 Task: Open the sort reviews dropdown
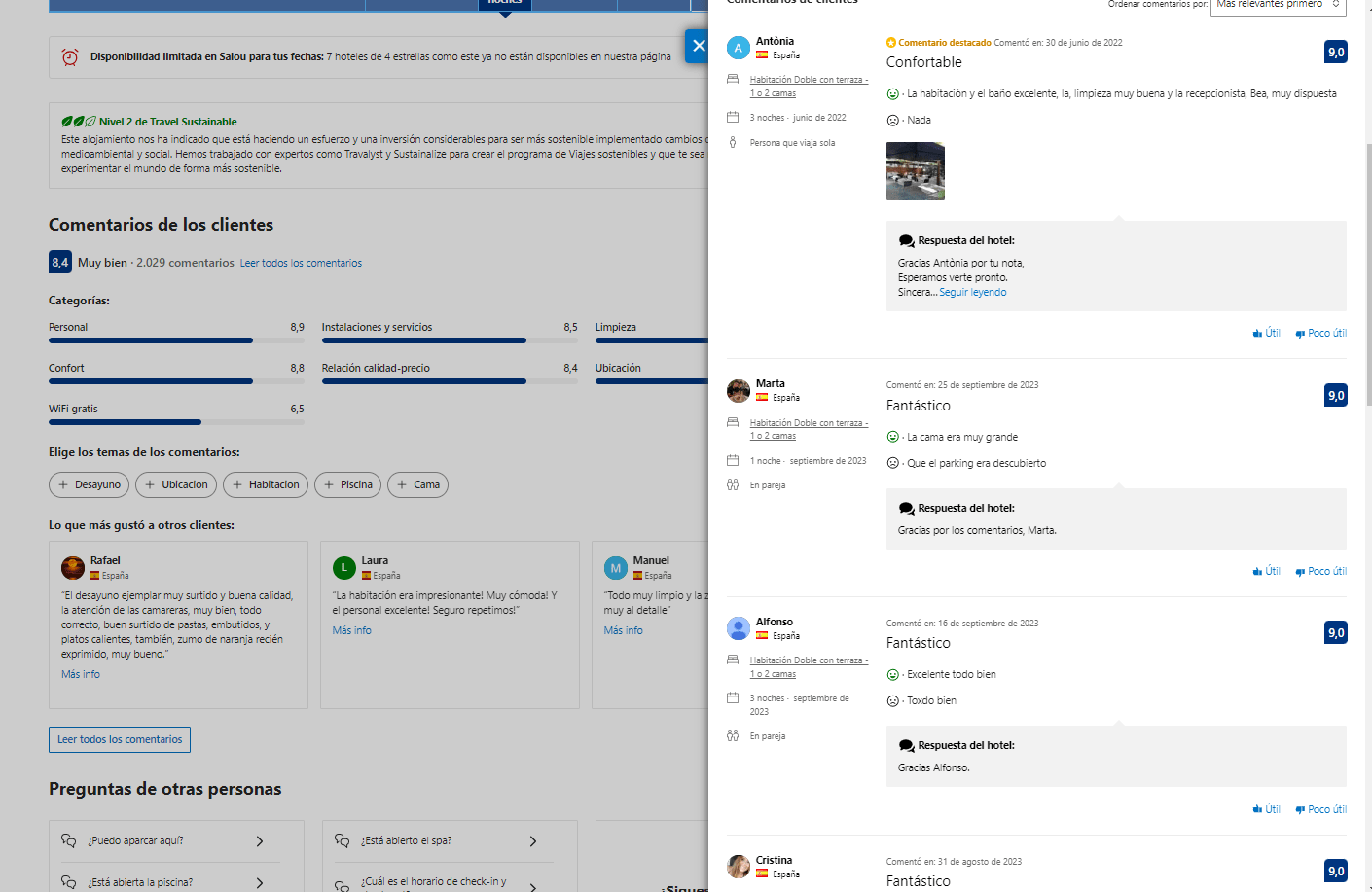tap(1279, 6)
